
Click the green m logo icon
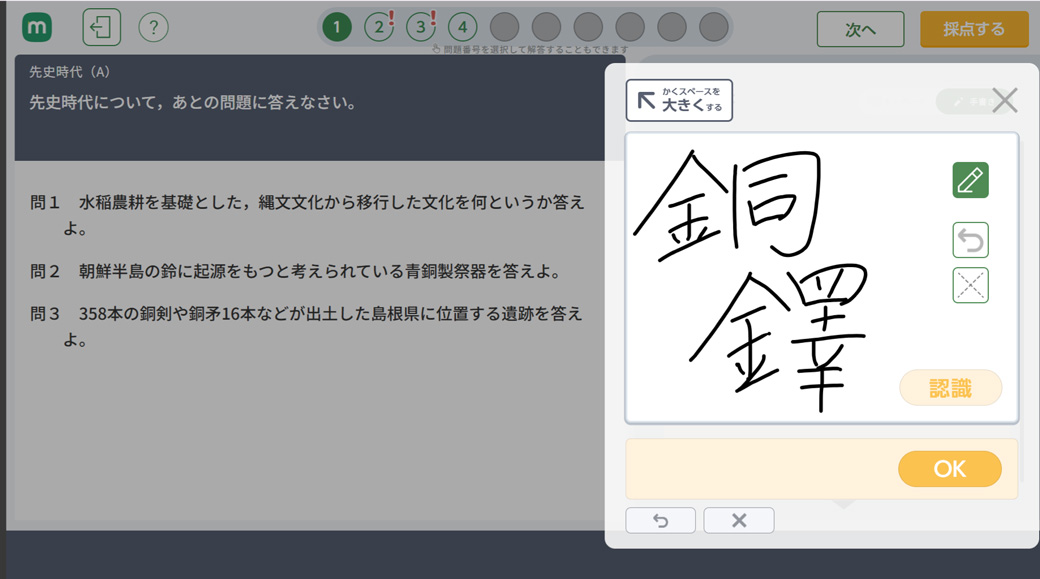pyautogui.click(x=37, y=28)
